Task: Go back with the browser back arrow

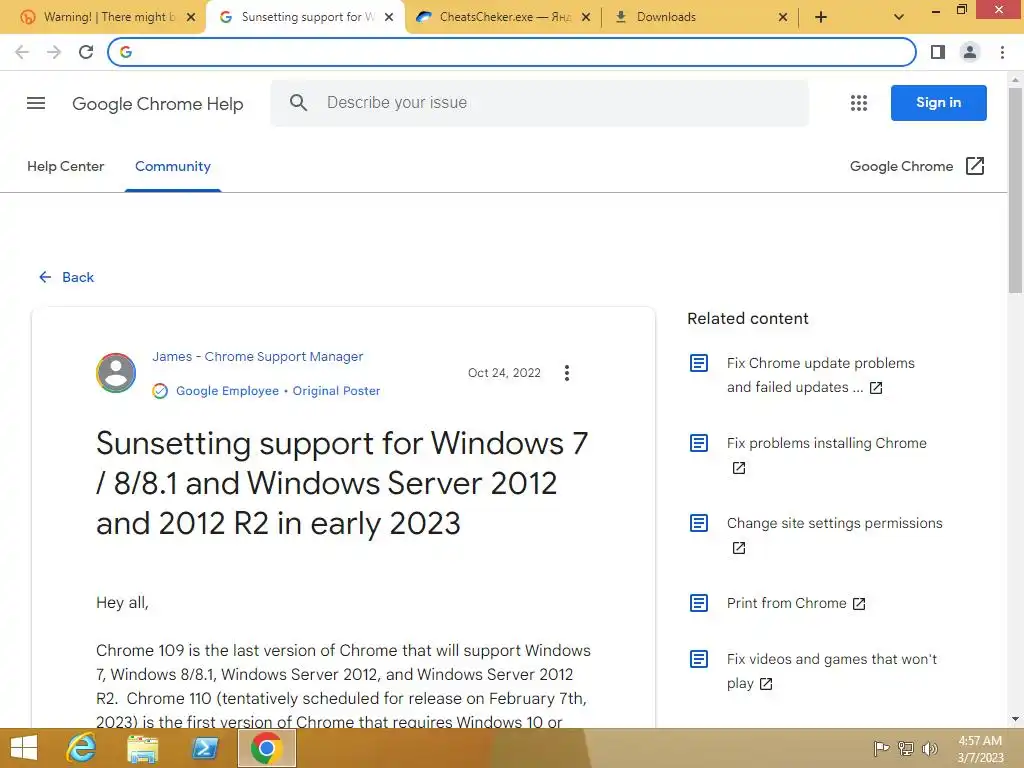Action: (22, 52)
